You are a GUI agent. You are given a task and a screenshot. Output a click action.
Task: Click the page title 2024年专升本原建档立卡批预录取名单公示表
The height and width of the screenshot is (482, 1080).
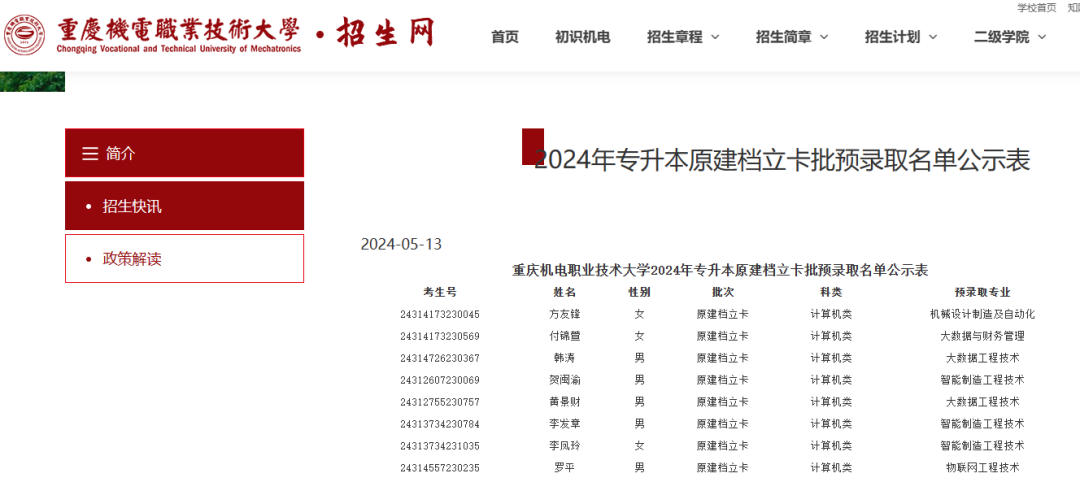coord(782,160)
